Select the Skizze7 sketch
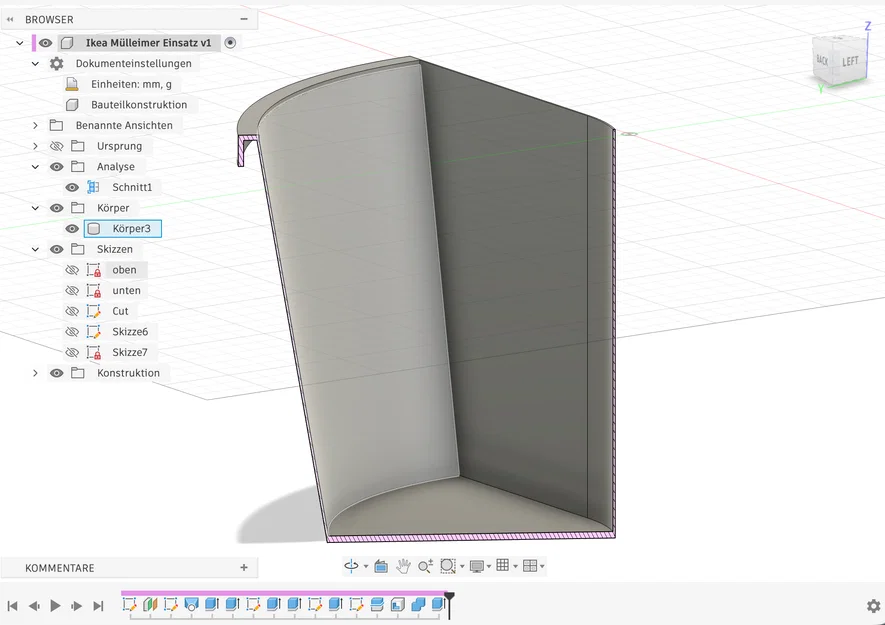Screen dimensions: 885x625 click(x=130, y=352)
